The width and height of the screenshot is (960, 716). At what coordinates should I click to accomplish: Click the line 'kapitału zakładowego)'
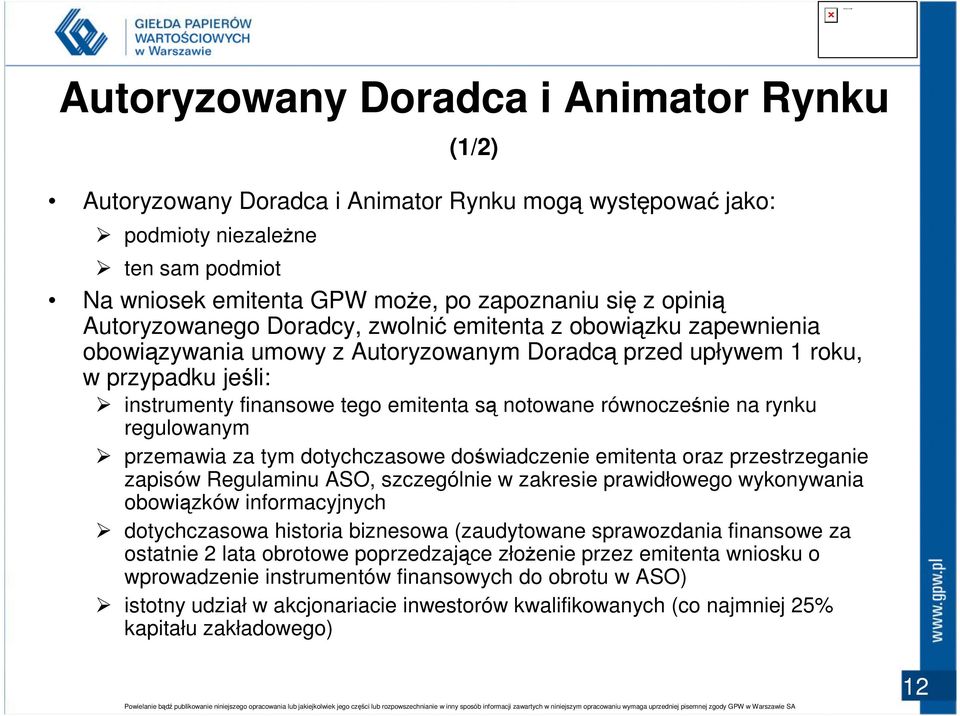coord(228,628)
